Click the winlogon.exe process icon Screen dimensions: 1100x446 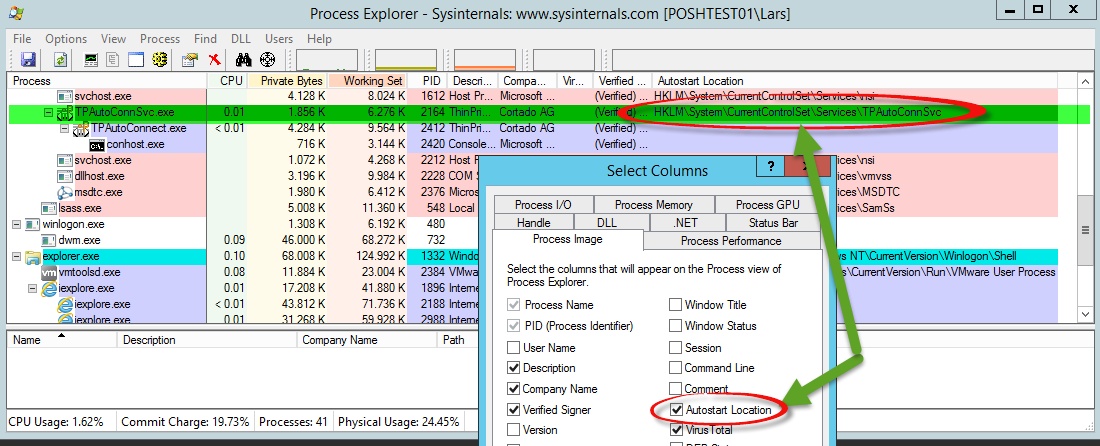click(x=33, y=224)
